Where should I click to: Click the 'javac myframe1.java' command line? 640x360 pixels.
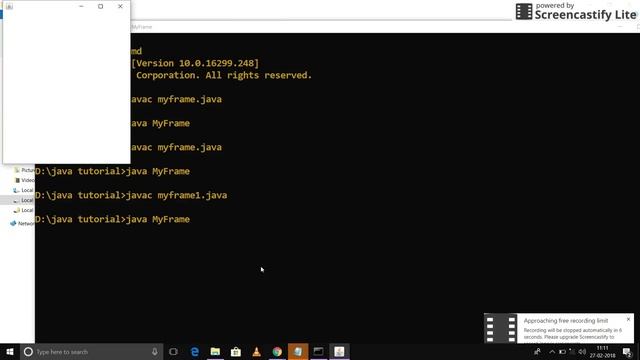click(x=131, y=195)
